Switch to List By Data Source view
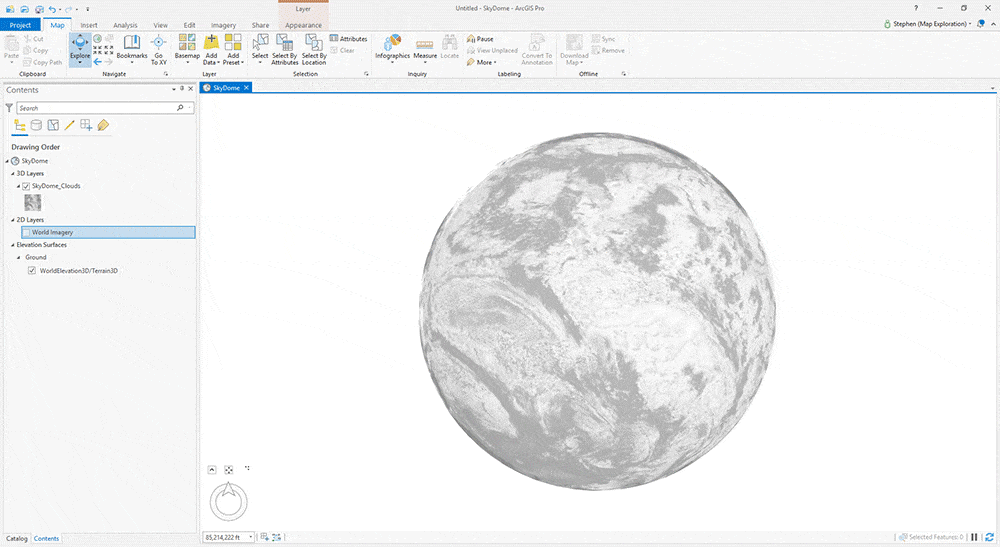1000x547 pixels. point(36,125)
